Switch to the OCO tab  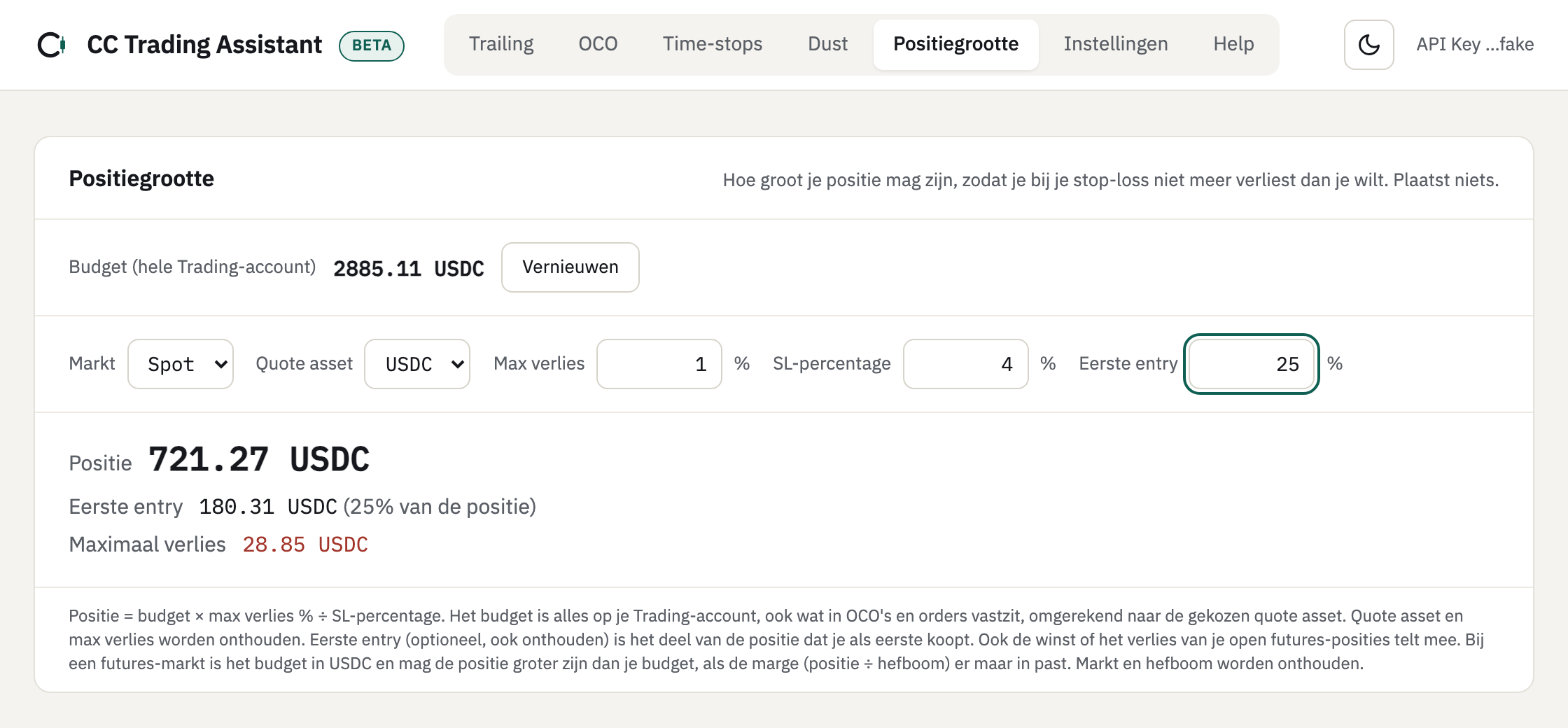598,44
